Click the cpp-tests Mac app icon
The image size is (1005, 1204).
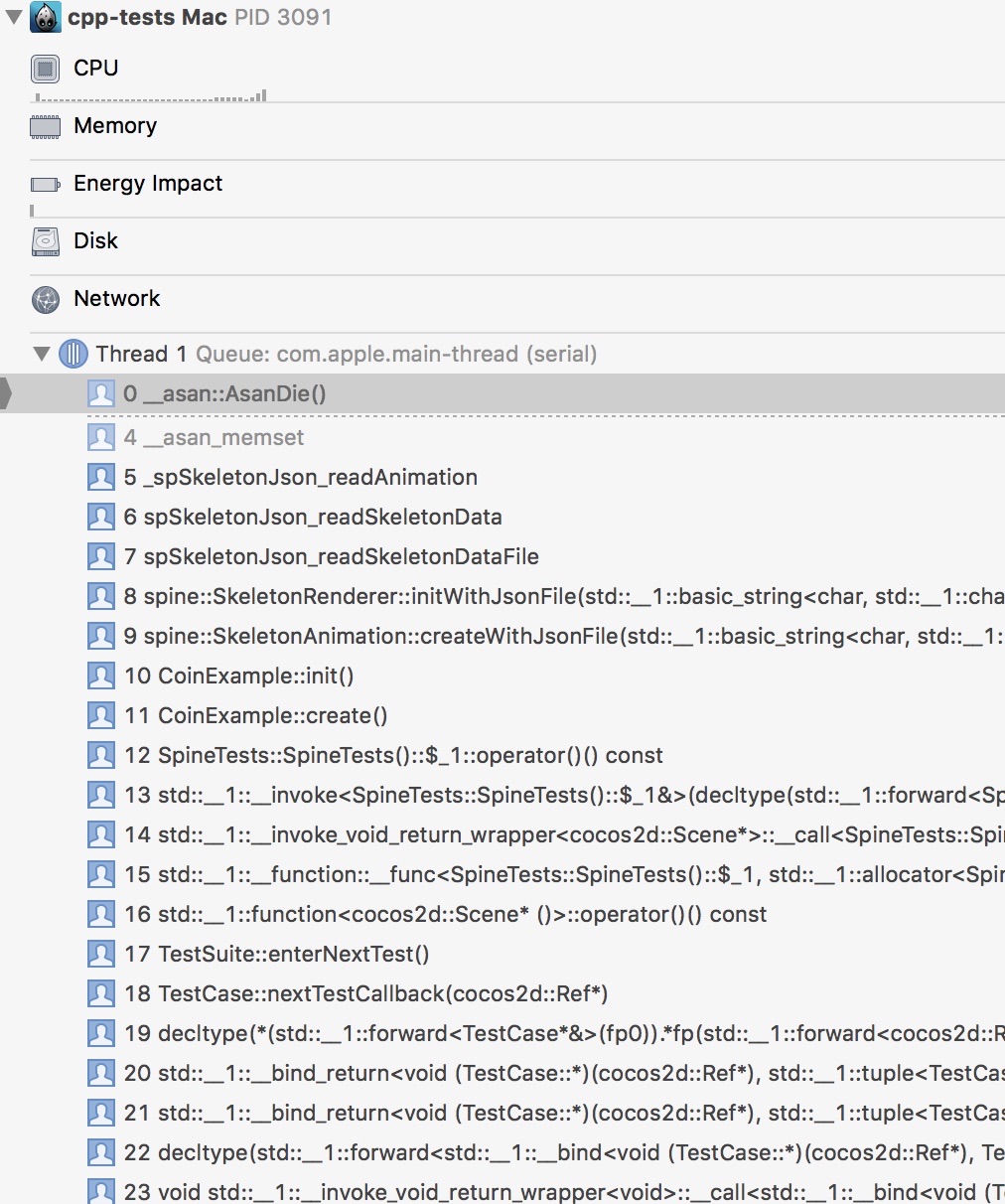[46, 18]
